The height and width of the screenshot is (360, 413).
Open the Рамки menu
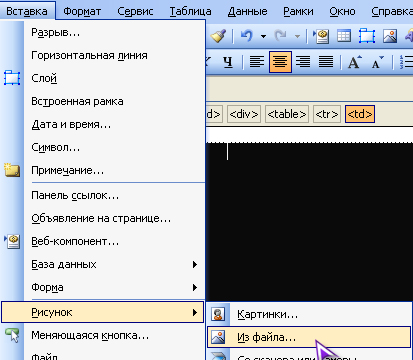[298, 11]
